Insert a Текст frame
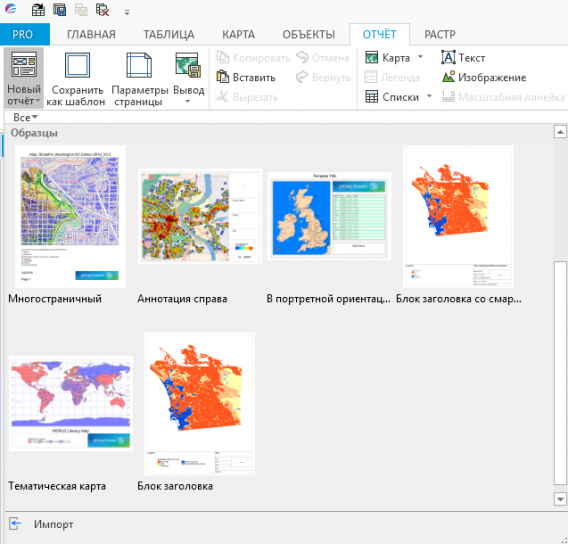The width and height of the screenshot is (568, 544). pos(463,58)
